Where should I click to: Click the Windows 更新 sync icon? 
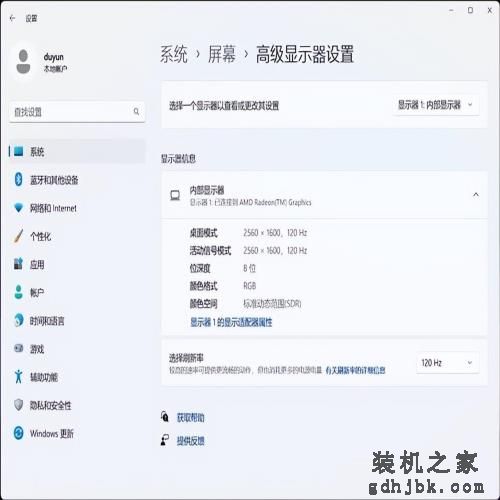[19, 433]
